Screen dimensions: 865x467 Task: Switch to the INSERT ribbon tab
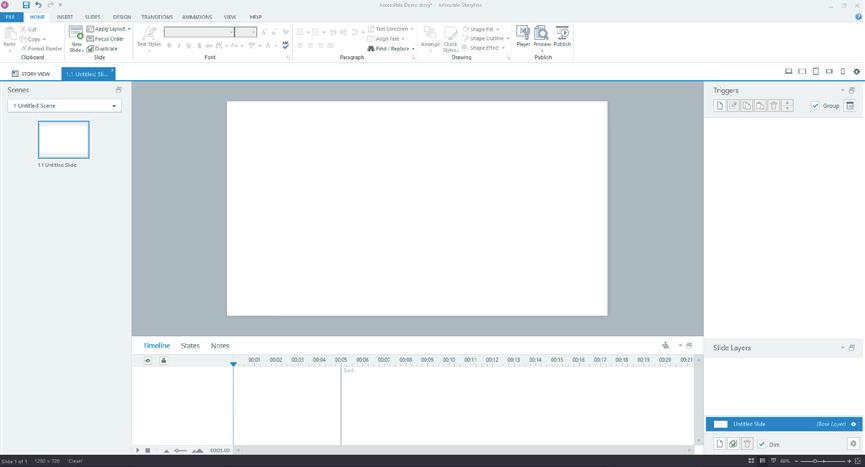click(x=65, y=17)
